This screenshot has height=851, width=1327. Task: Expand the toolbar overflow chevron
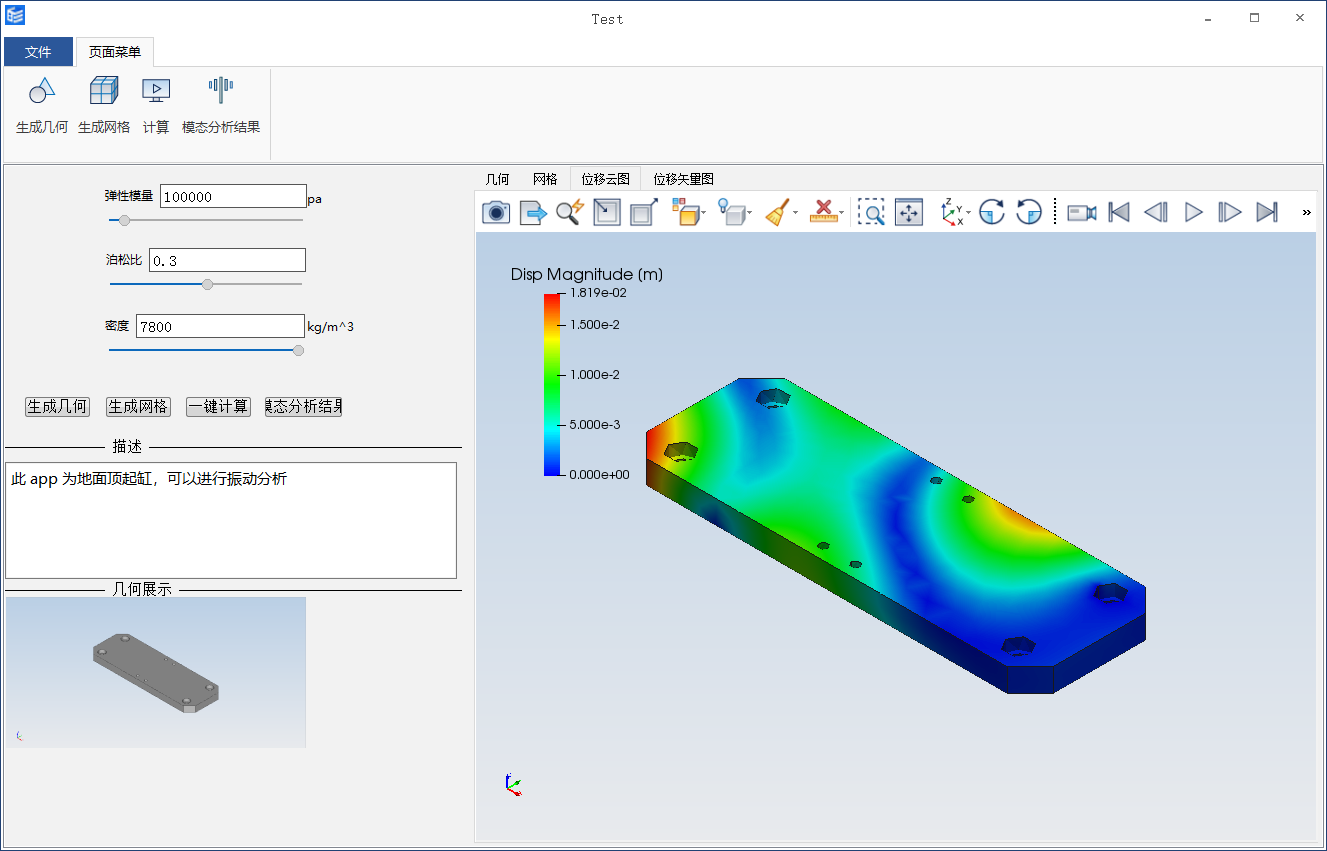[1306, 212]
